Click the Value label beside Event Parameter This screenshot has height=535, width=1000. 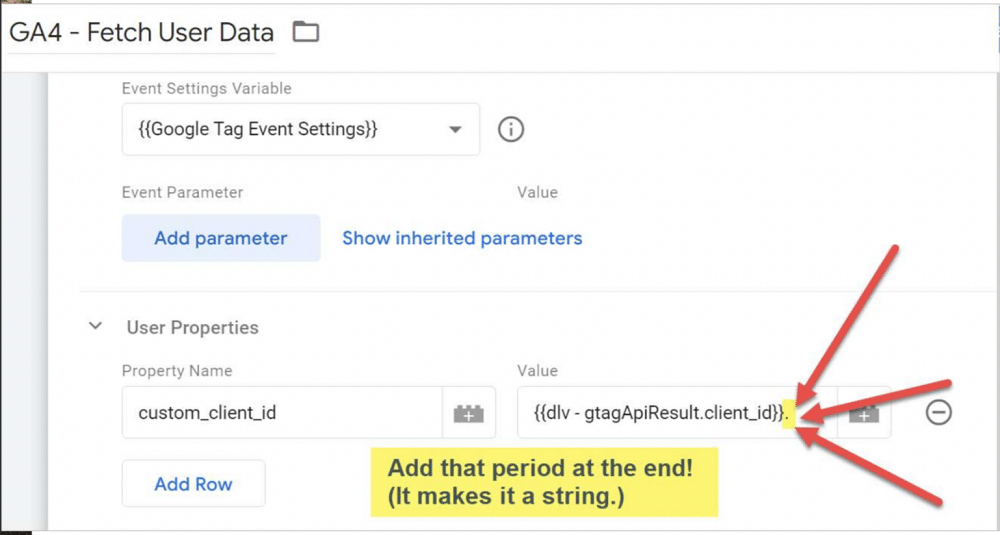point(537,192)
